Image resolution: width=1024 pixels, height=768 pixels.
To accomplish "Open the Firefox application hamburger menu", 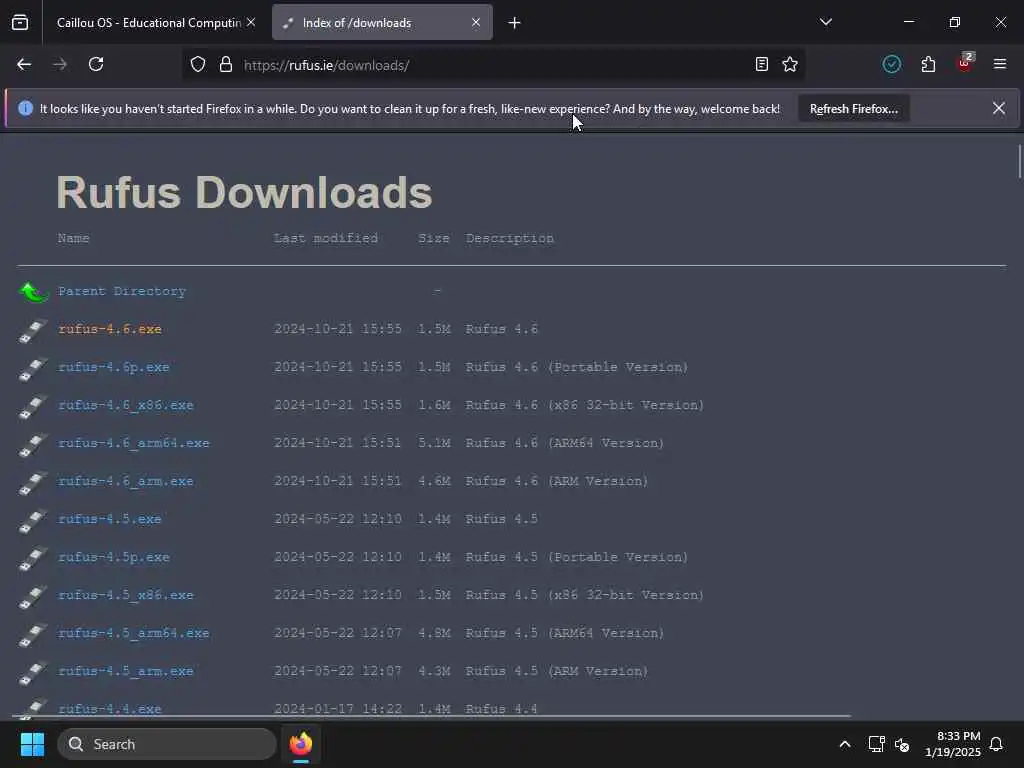I will pos(1000,64).
